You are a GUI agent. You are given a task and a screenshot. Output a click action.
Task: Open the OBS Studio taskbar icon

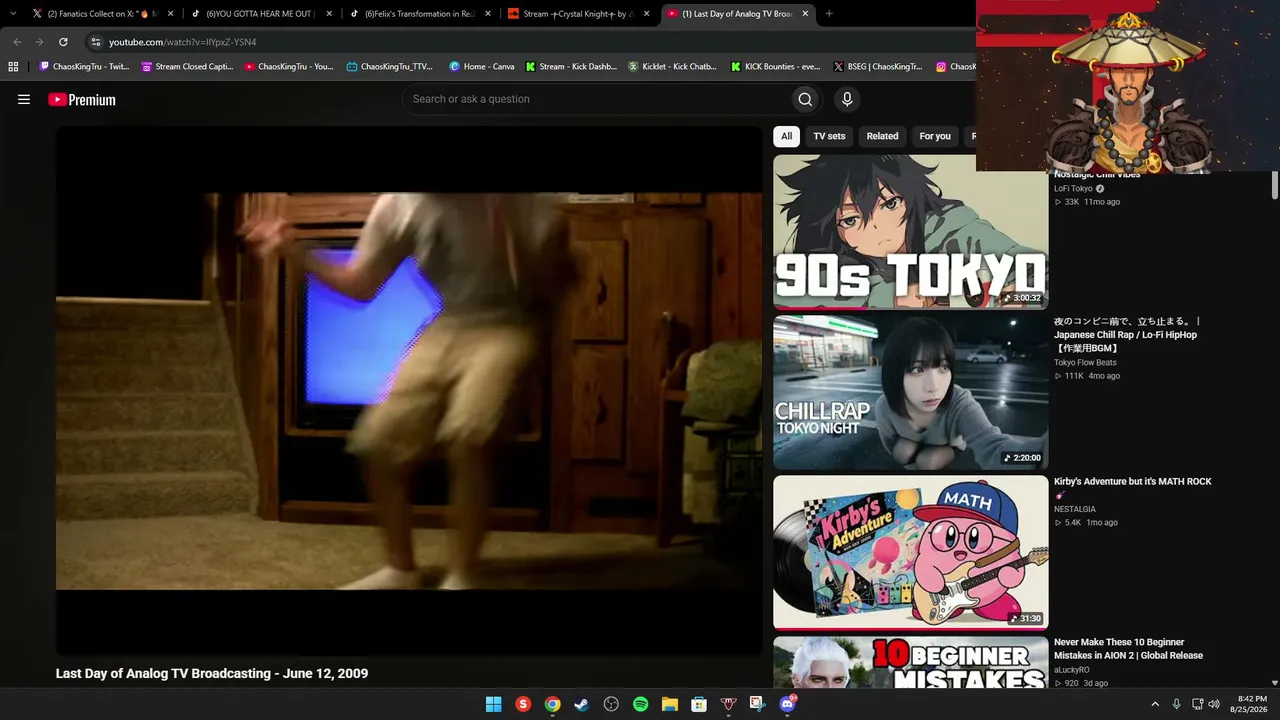[x=611, y=704]
